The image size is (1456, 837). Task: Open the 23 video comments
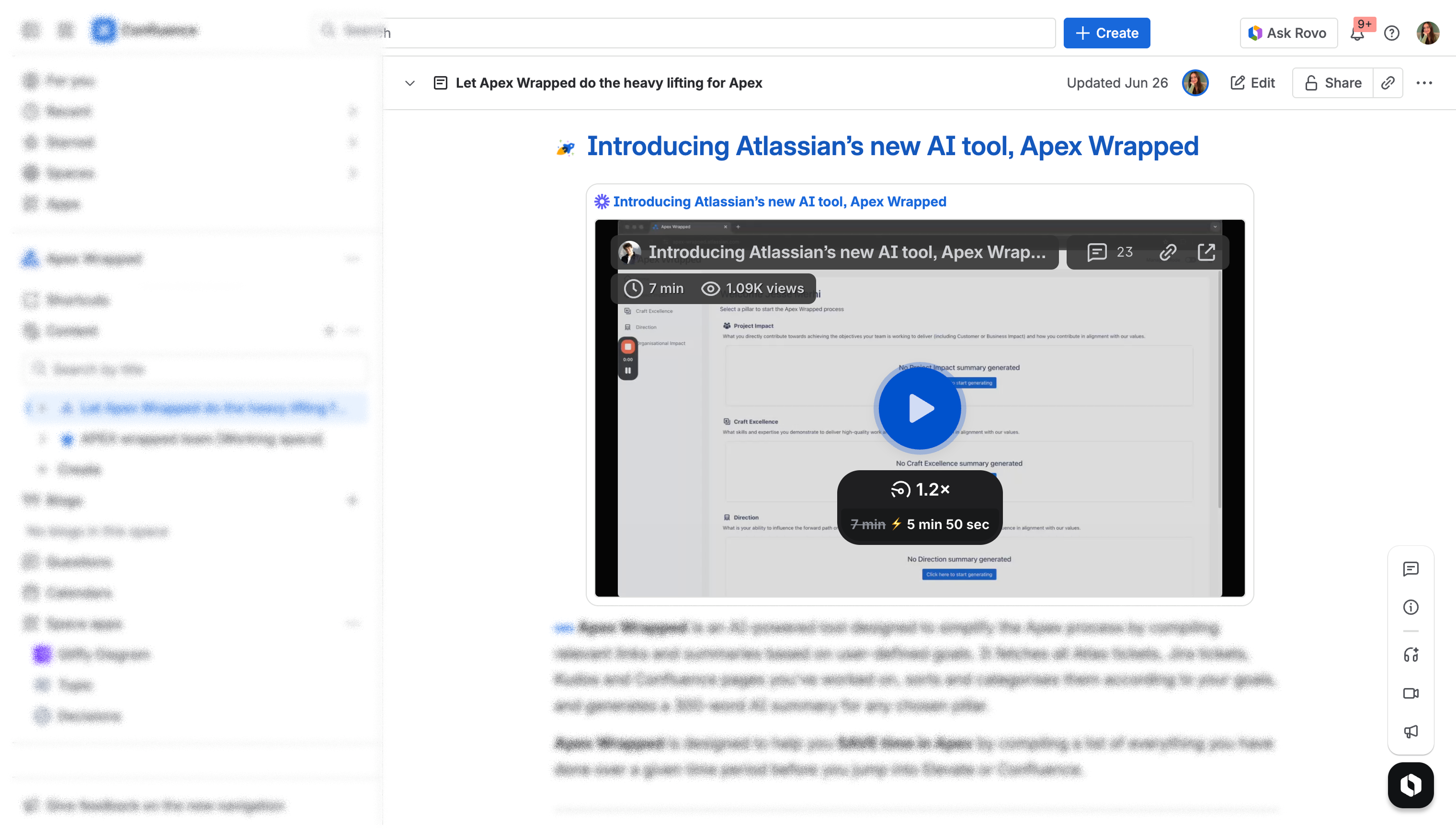1110,252
